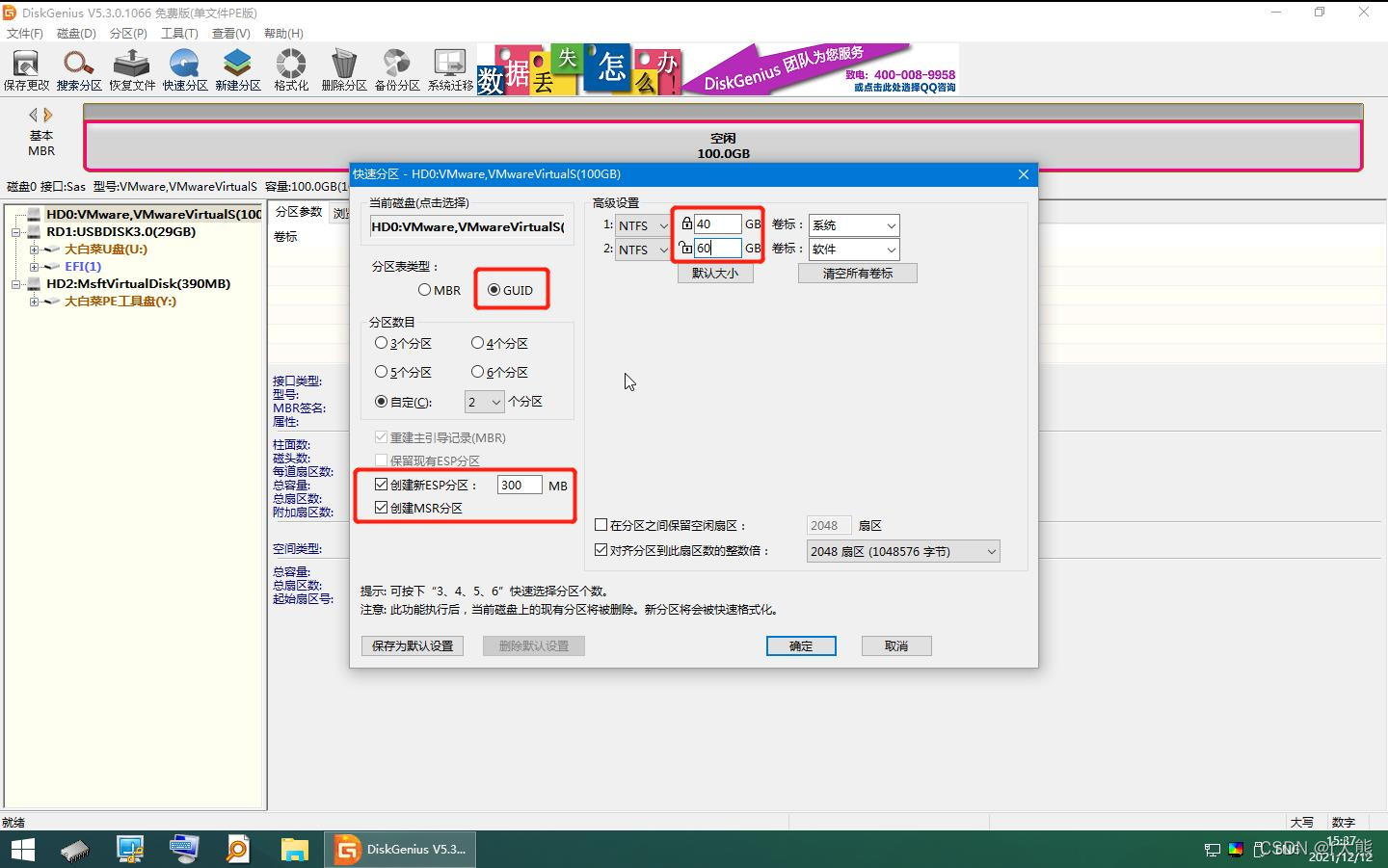Expand the RD1:USBDISK3.0 tree node
Image resolution: width=1388 pixels, height=868 pixels.
16,232
